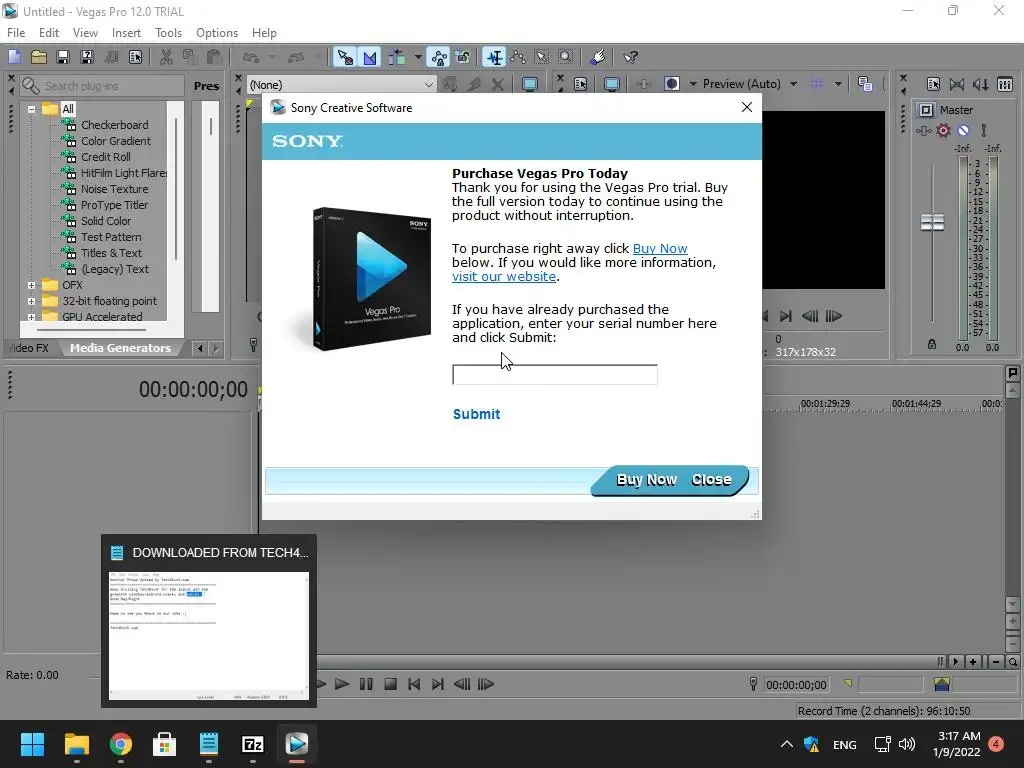Click Master volume fader handle

click(x=932, y=223)
